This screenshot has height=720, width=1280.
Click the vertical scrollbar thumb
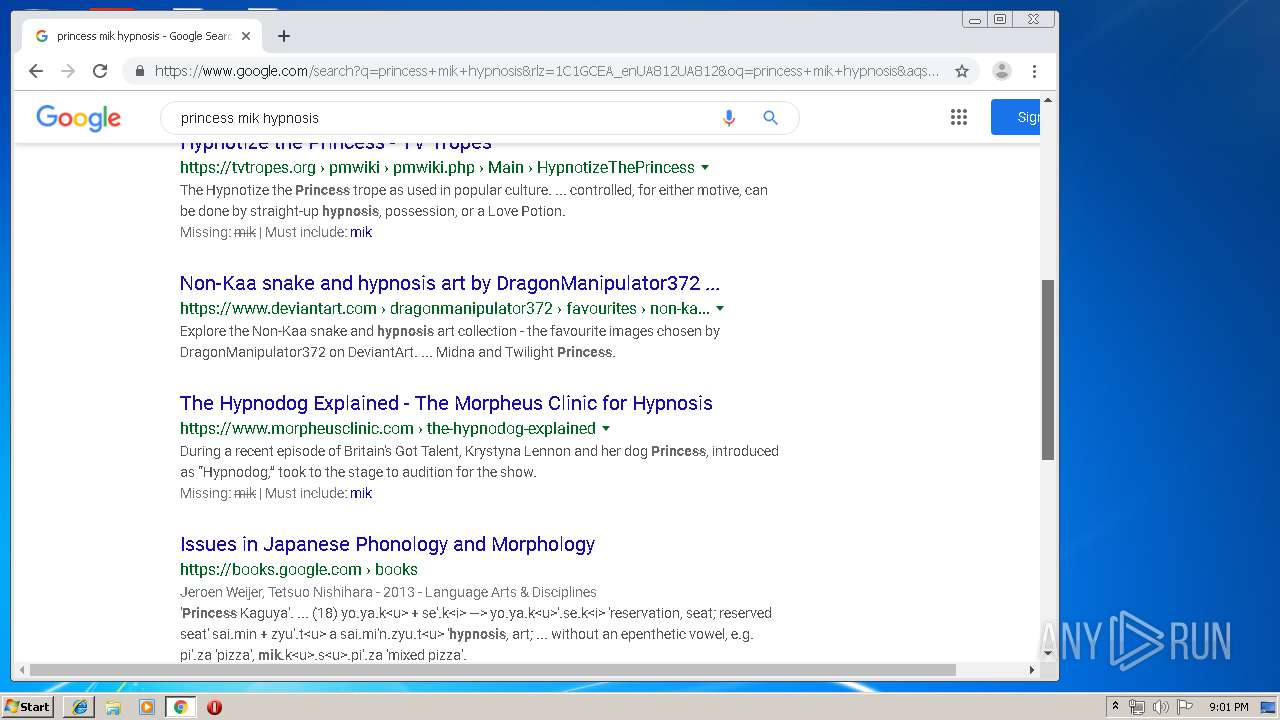(x=1048, y=370)
